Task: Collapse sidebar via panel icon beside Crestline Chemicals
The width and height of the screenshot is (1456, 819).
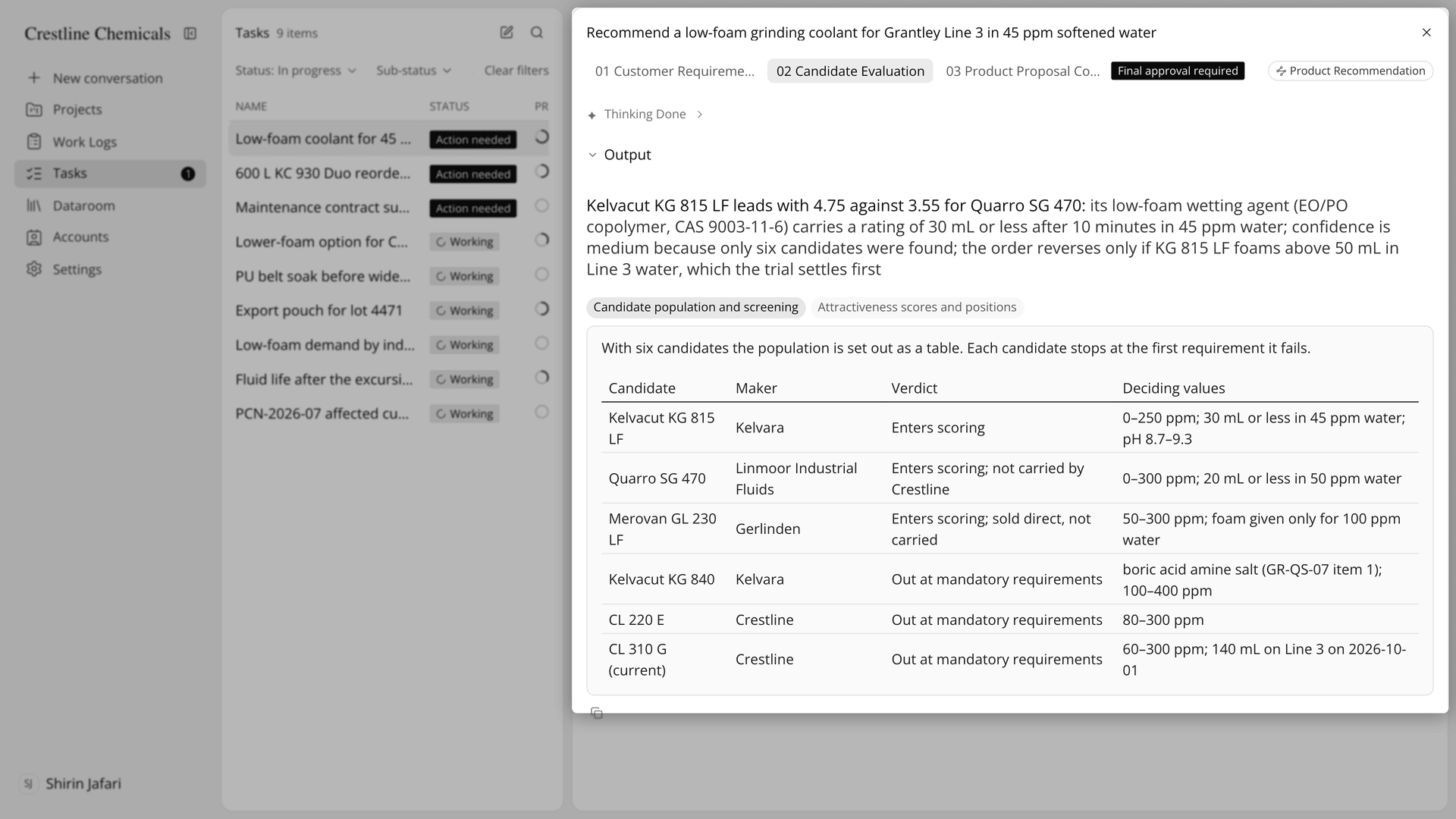Action: [x=190, y=33]
